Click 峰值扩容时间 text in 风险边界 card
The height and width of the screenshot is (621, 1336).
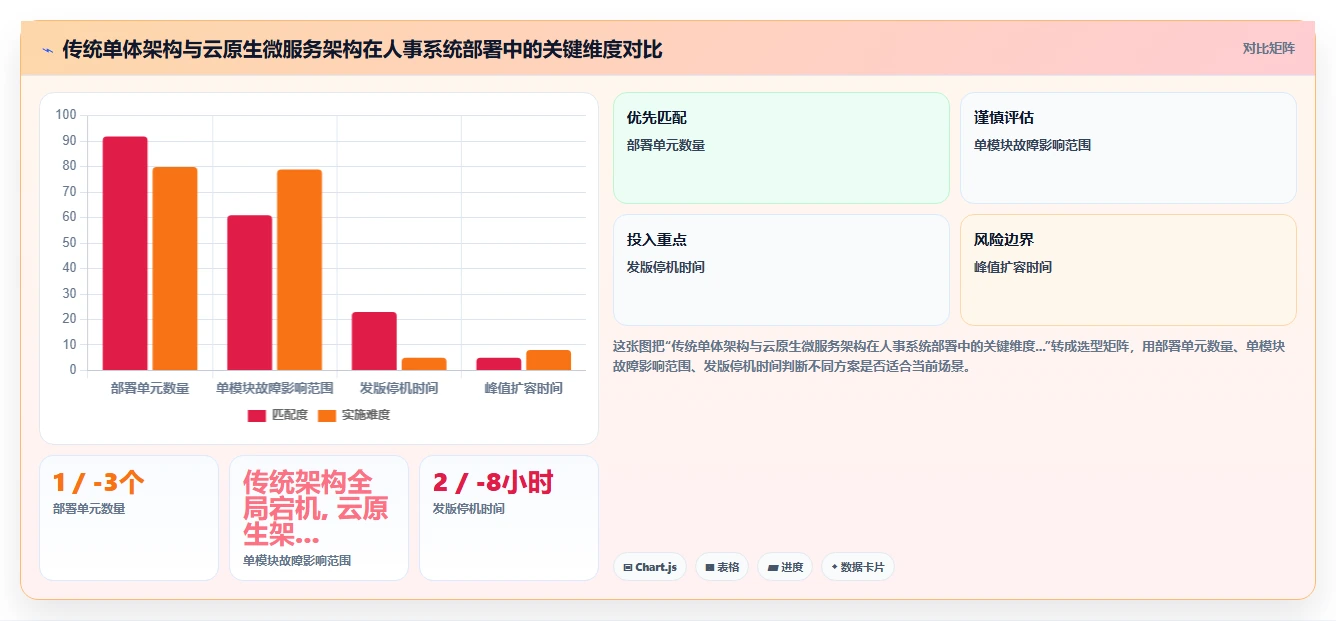tap(1013, 267)
